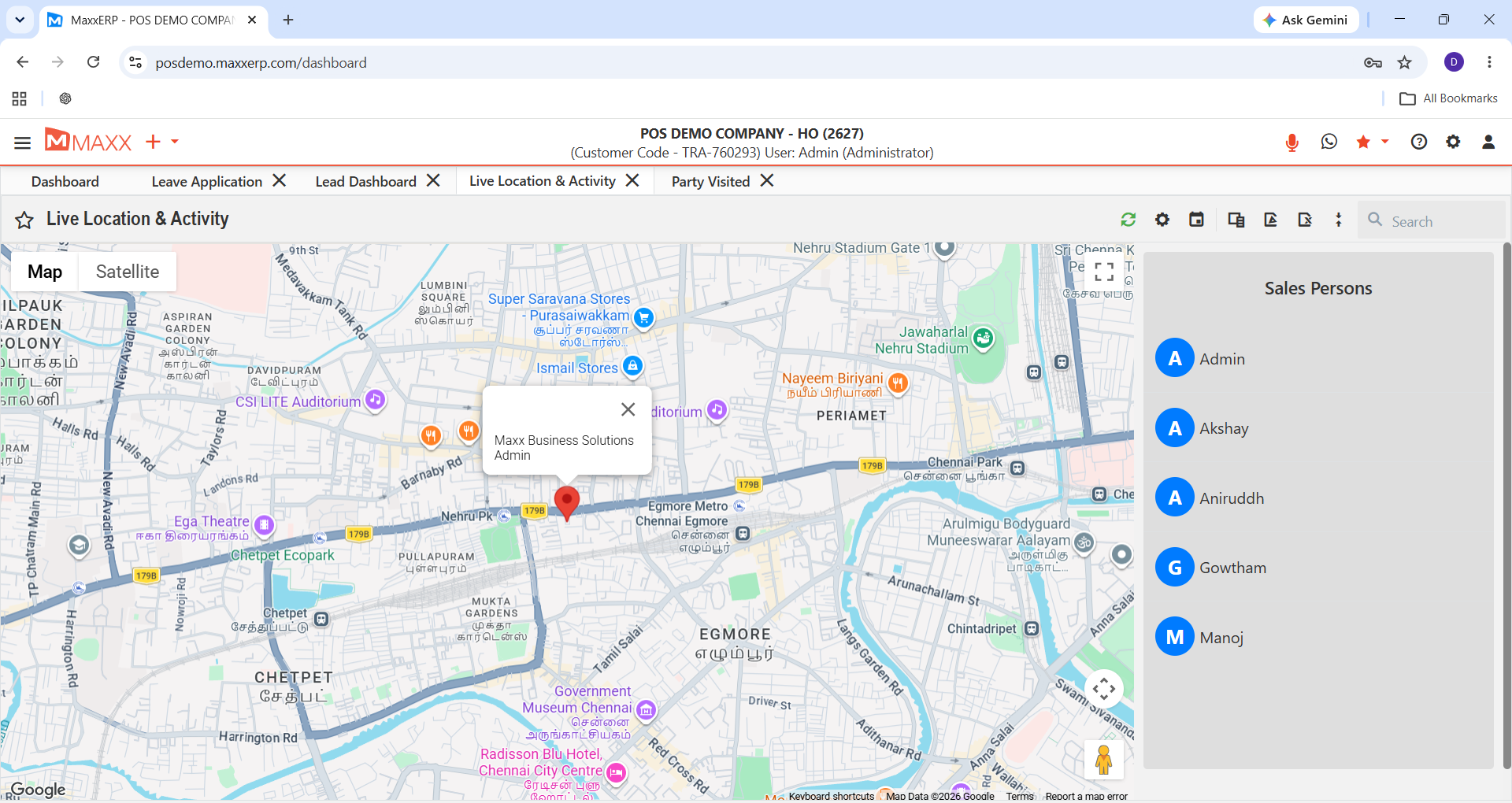Switch to the Lead Dashboard tab

(366, 182)
